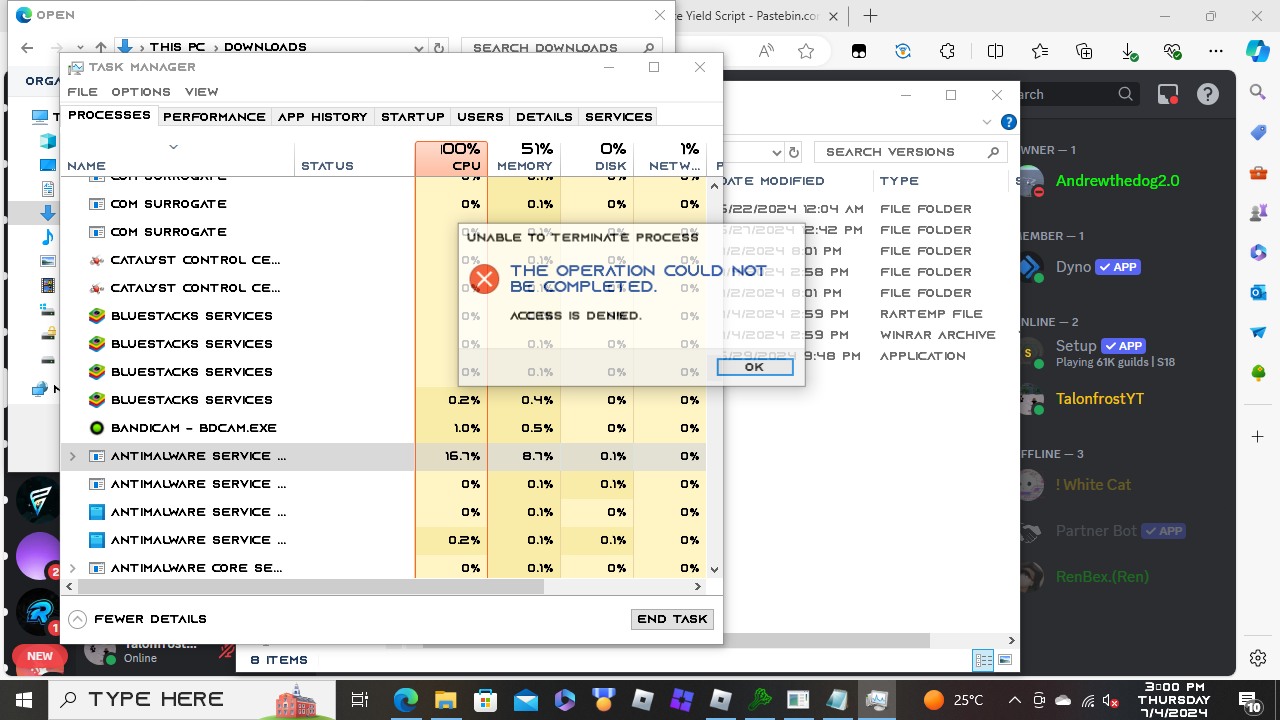This screenshot has height=720, width=1280.
Task: Click Task Manager icon on taskbar
Action: 877,699
